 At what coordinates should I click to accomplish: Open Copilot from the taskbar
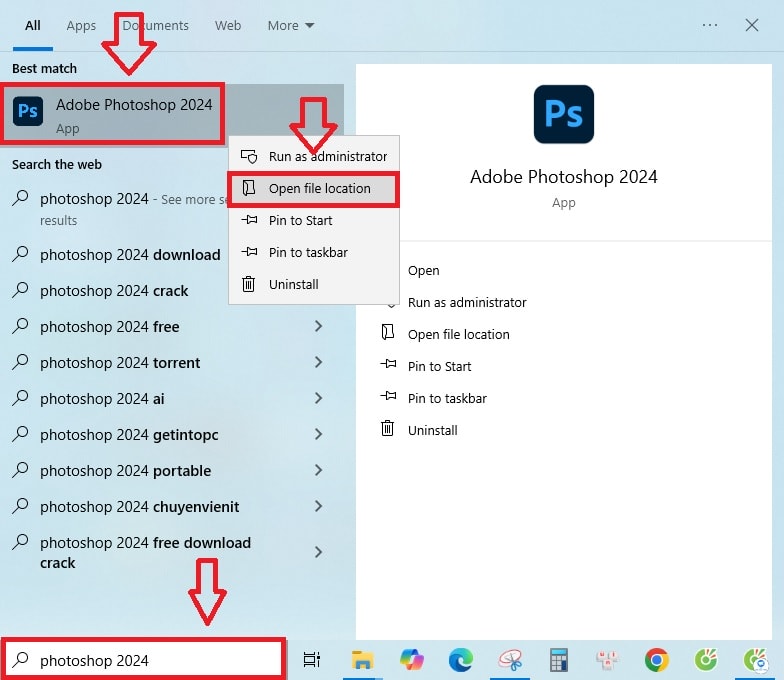412,660
